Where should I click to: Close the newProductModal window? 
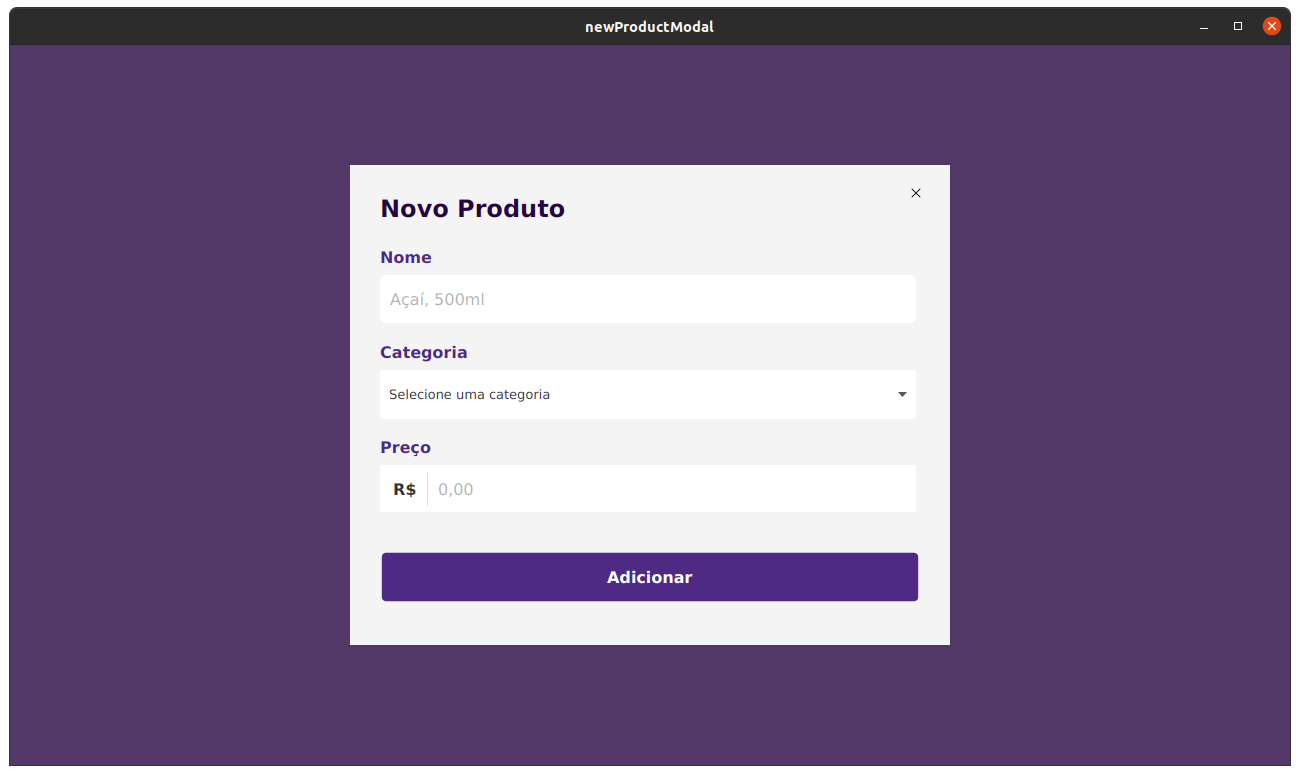[x=1272, y=27]
